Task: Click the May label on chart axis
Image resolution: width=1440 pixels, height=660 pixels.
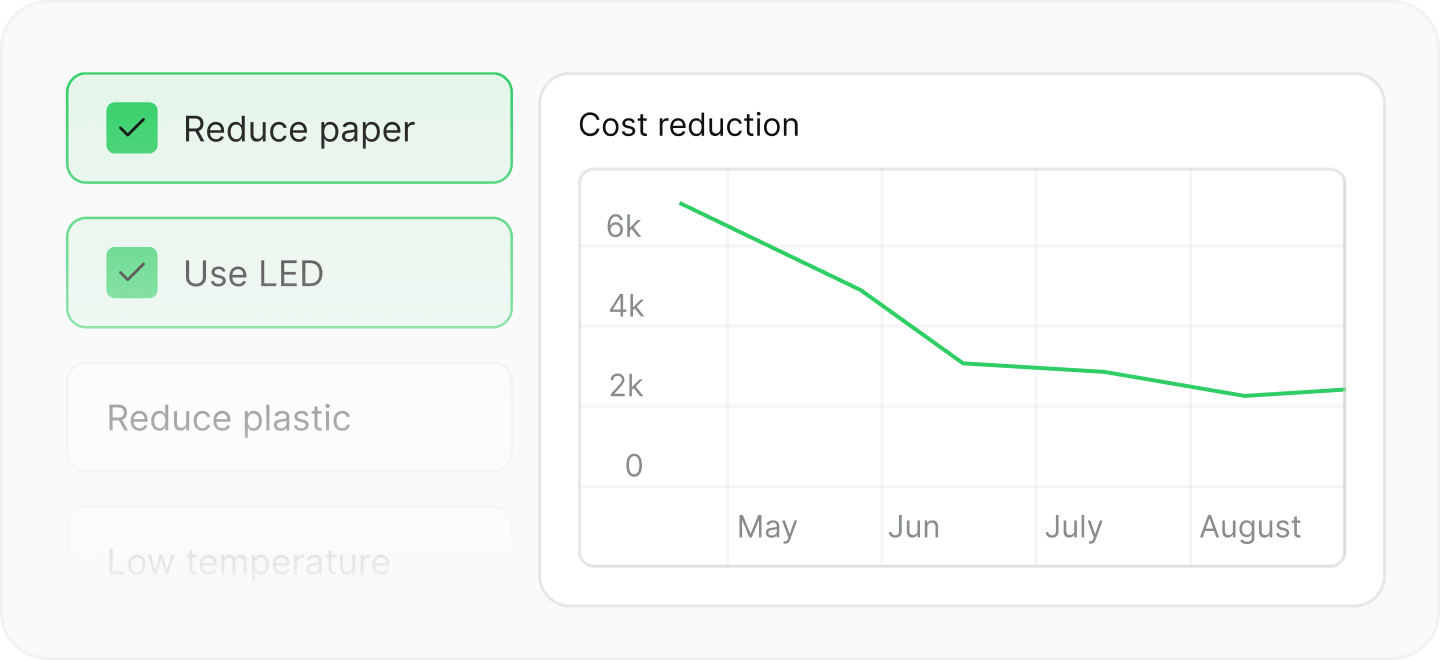Action: tap(767, 527)
